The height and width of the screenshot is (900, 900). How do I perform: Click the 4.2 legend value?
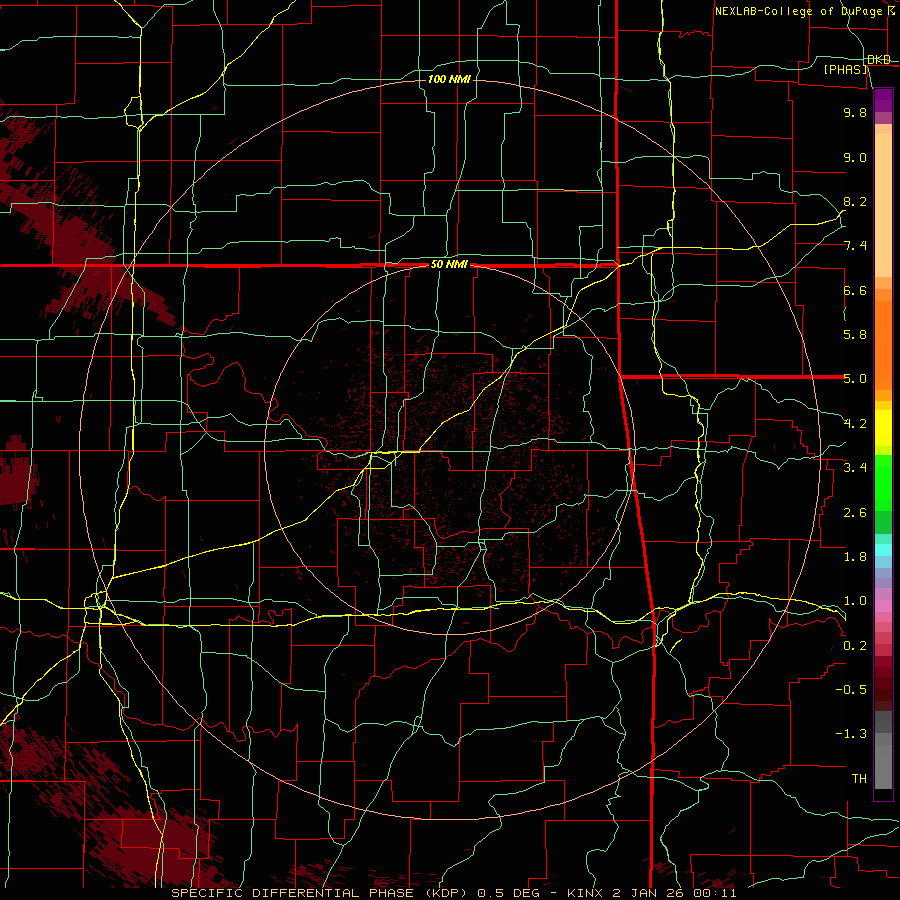[855, 424]
